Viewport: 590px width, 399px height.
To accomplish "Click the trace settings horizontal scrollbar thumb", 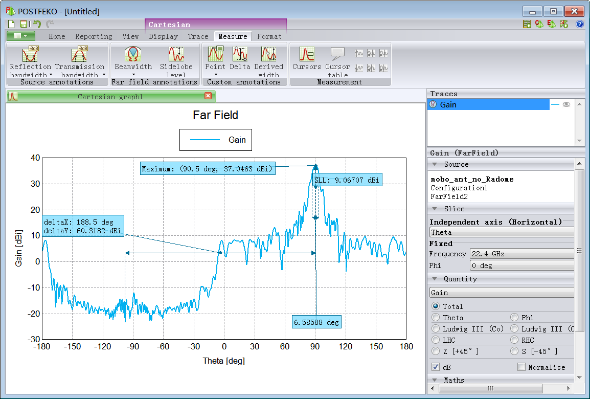I will [490, 388].
